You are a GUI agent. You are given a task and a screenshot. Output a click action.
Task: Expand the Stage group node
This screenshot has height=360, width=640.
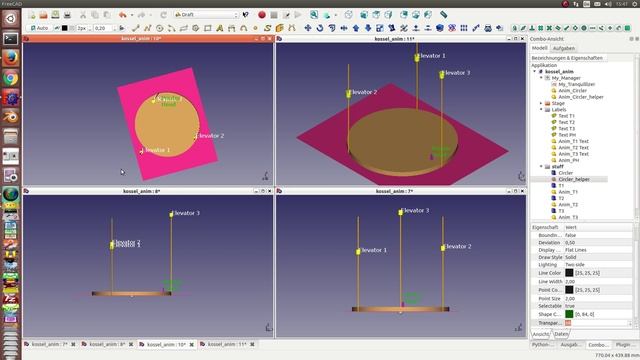[541, 103]
